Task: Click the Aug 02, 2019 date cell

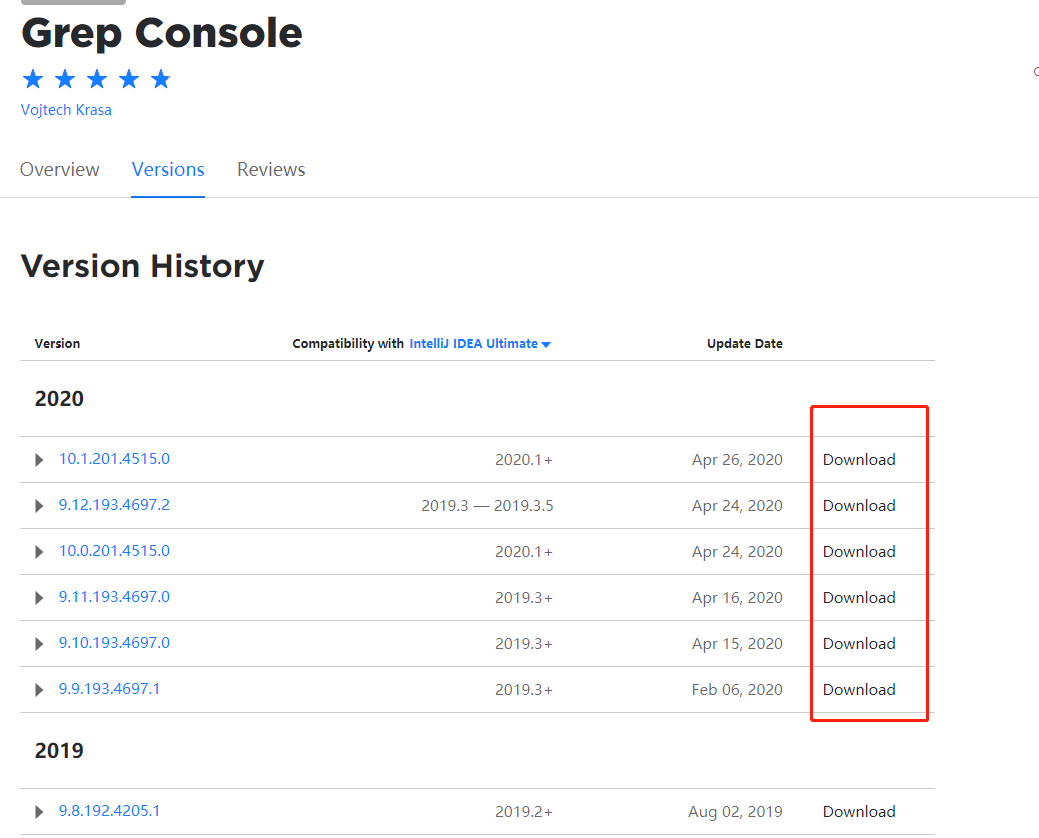Action: (x=736, y=812)
